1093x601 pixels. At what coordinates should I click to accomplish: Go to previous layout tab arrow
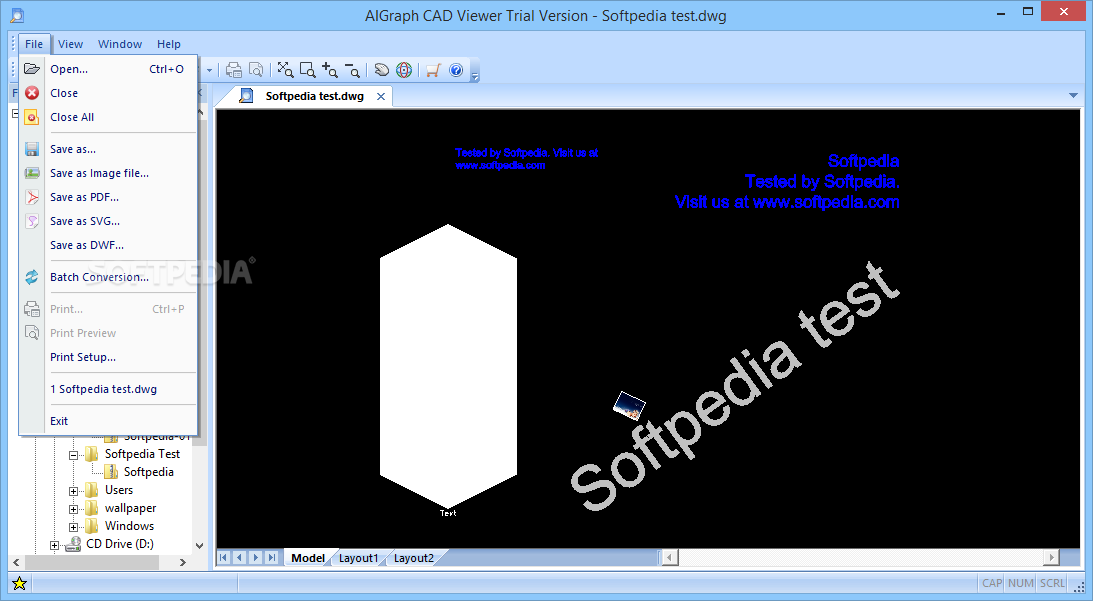[x=239, y=557]
